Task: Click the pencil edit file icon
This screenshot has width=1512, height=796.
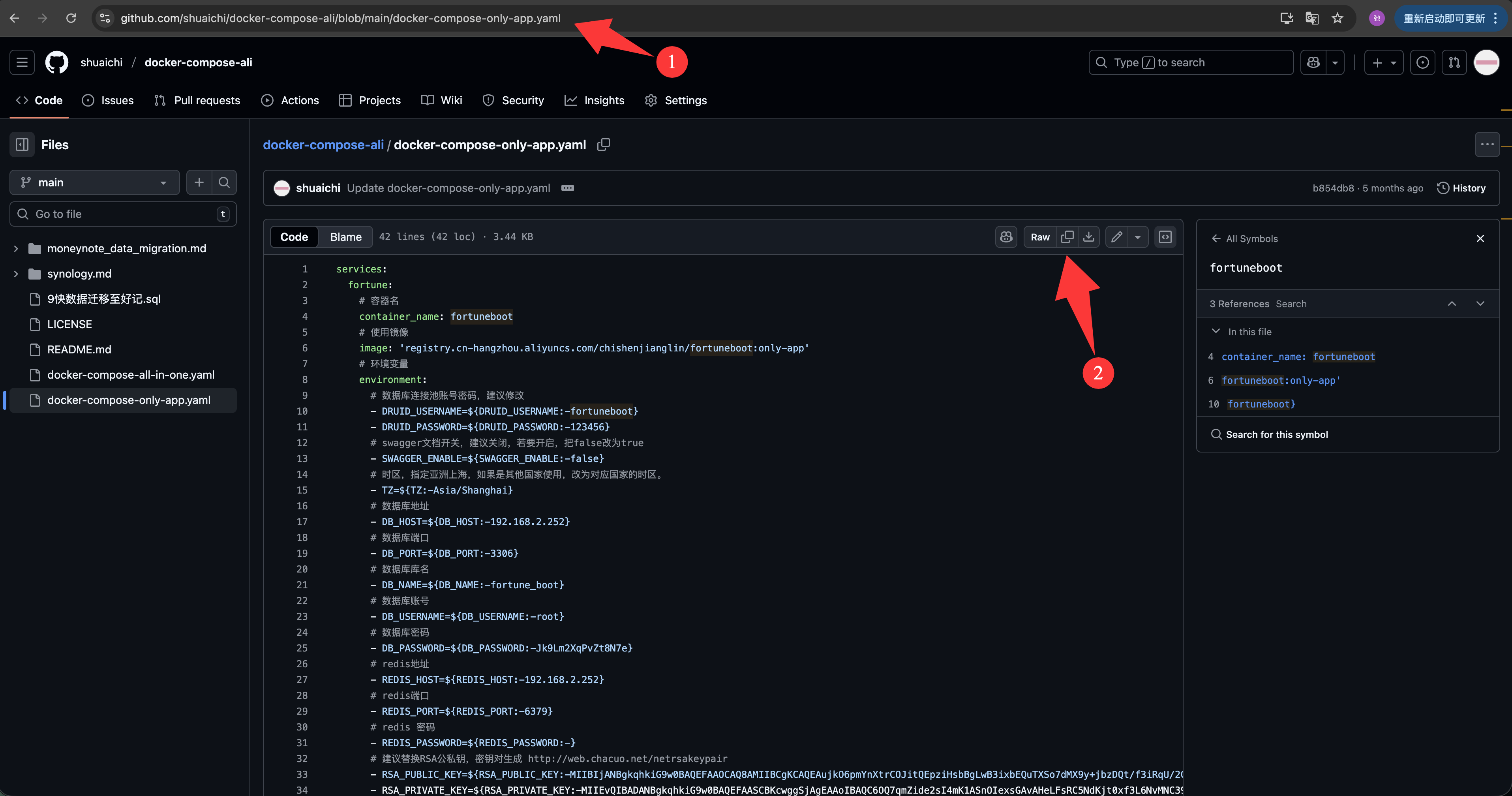Action: click(1116, 237)
